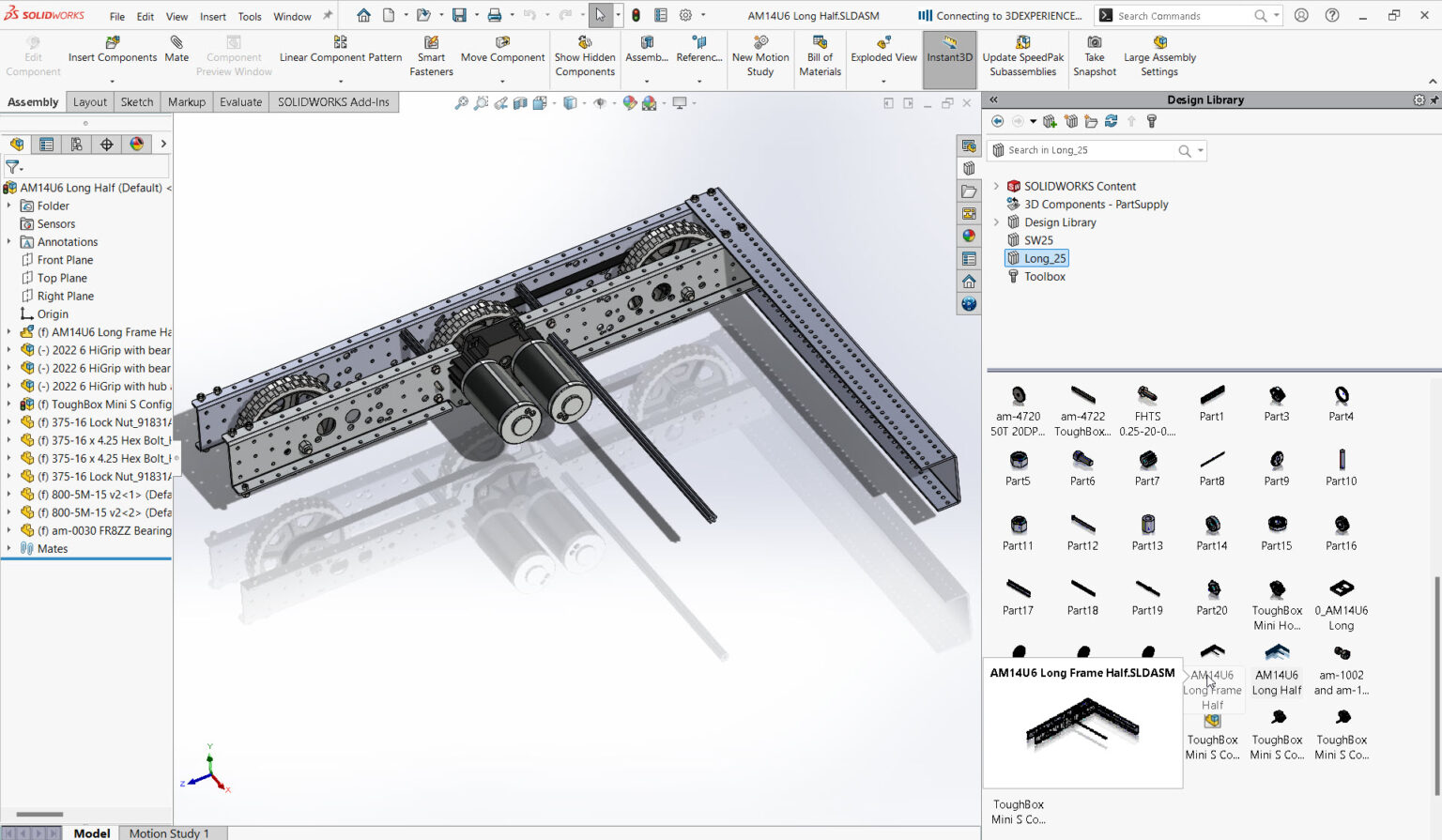This screenshot has width=1442, height=840.
Task: Expand the Mates folder in feature tree
Action: 9,548
